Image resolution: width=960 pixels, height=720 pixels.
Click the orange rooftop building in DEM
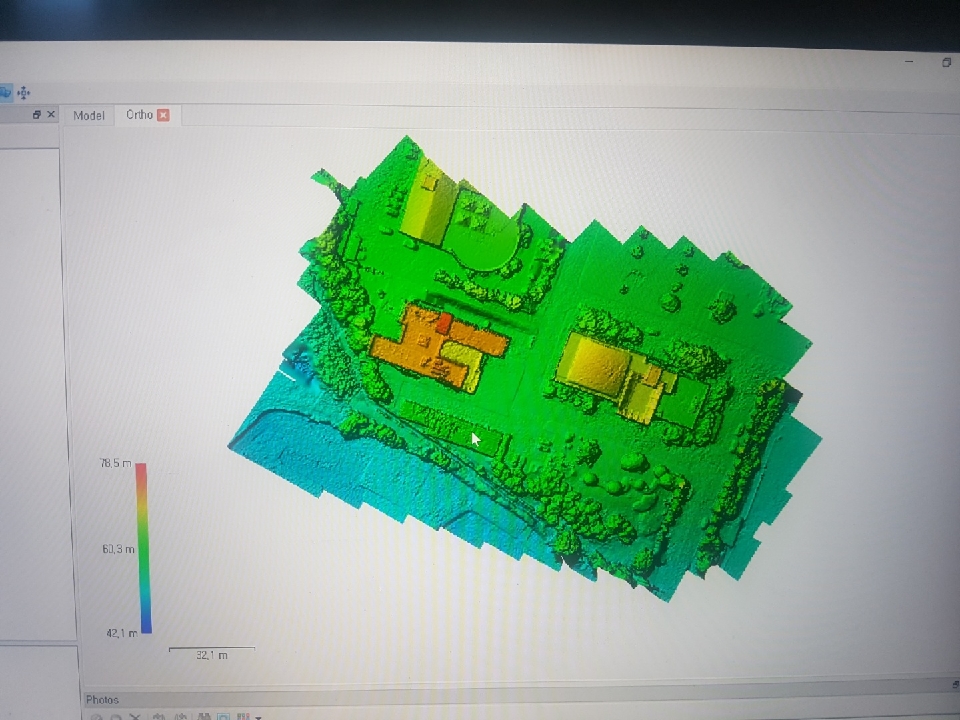coord(438,347)
